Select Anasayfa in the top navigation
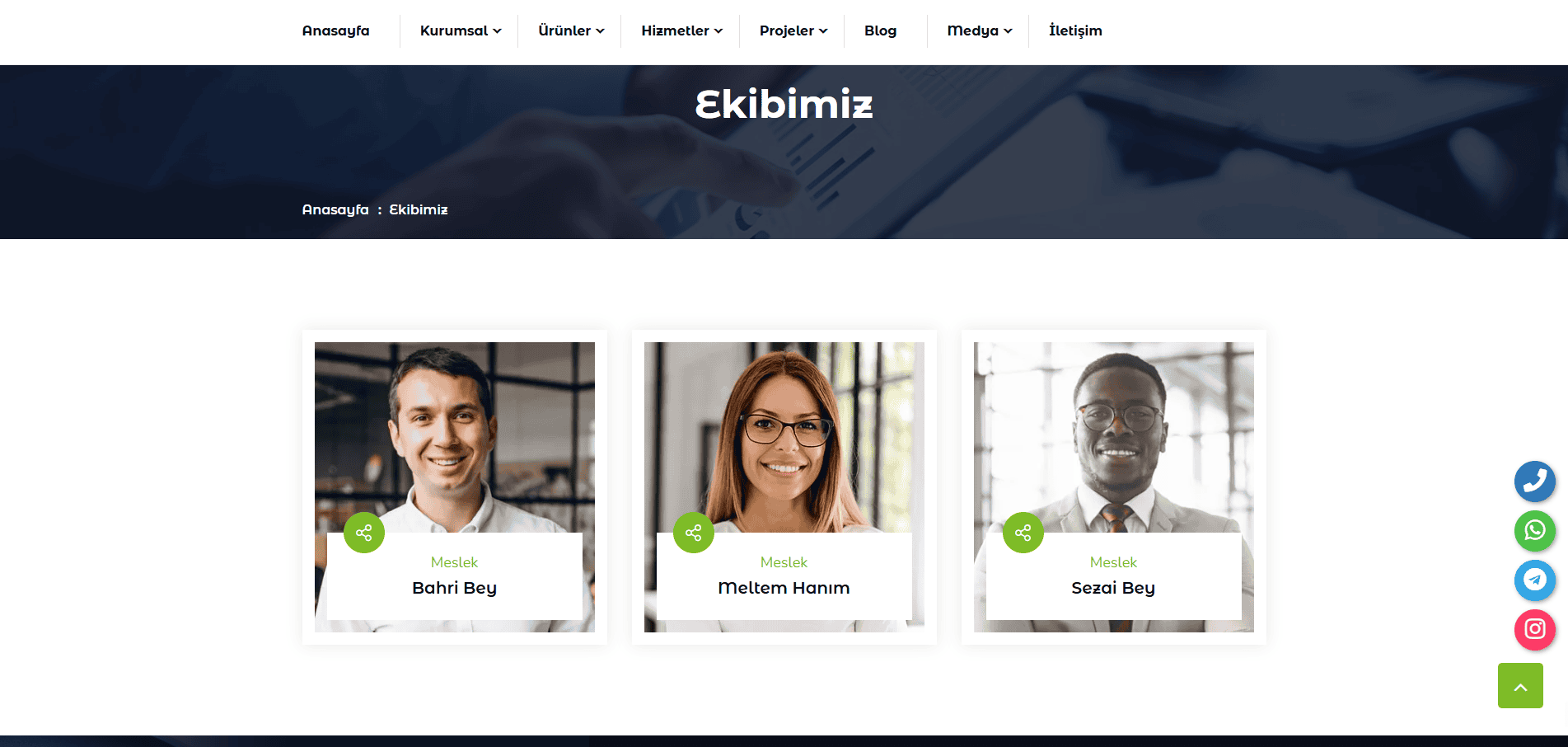The height and width of the screenshot is (747, 1568). point(335,31)
